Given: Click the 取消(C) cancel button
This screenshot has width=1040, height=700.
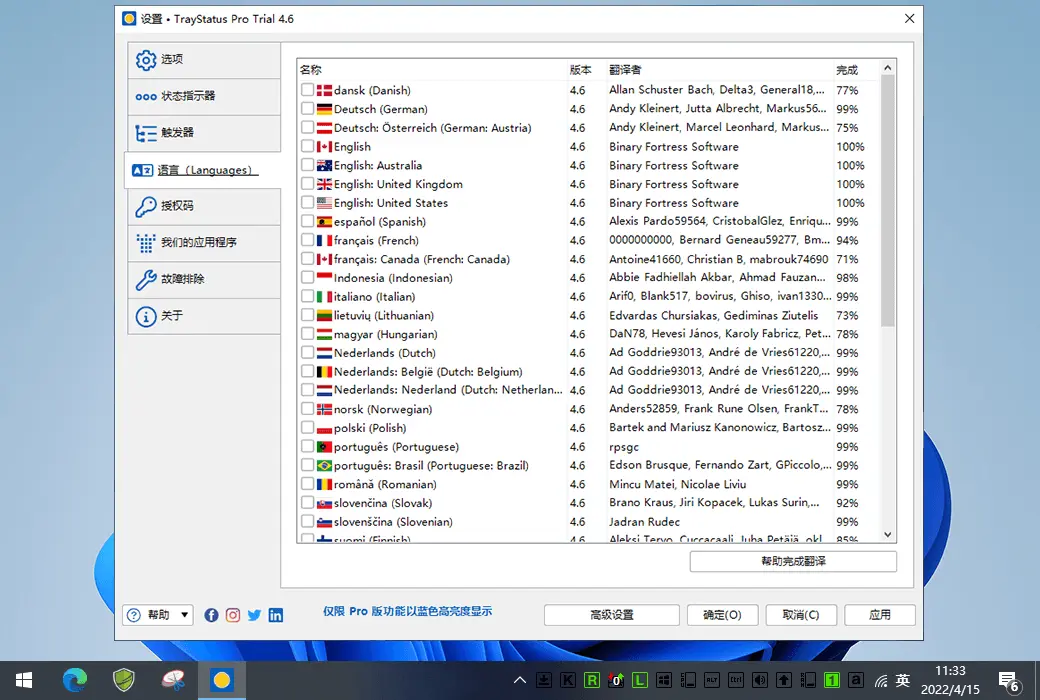Looking at the screenshot, I should coord(801,615).
